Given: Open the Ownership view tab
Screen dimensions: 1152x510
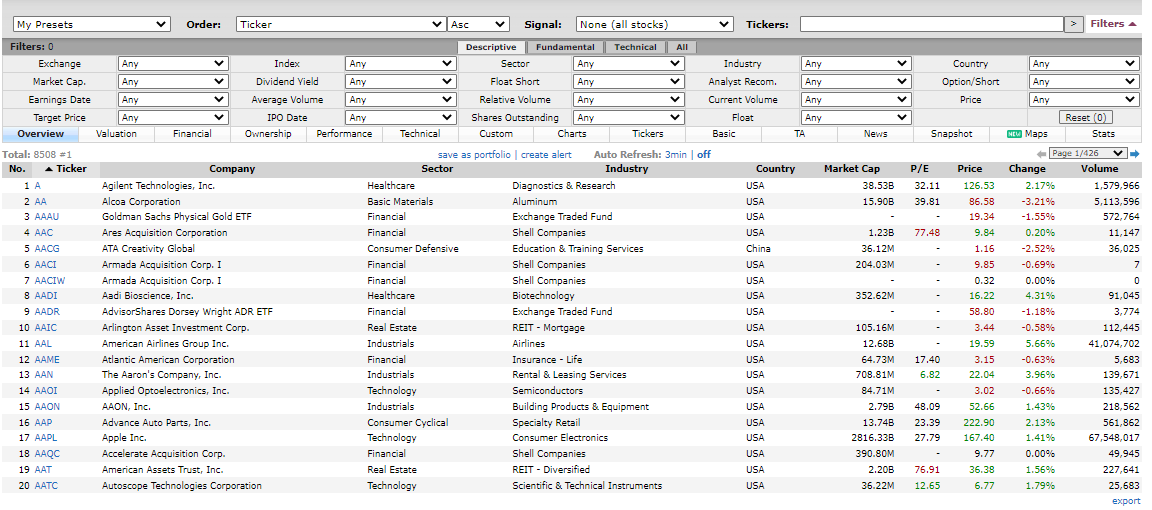Looking at the screenshot, I should coord(268,134).
